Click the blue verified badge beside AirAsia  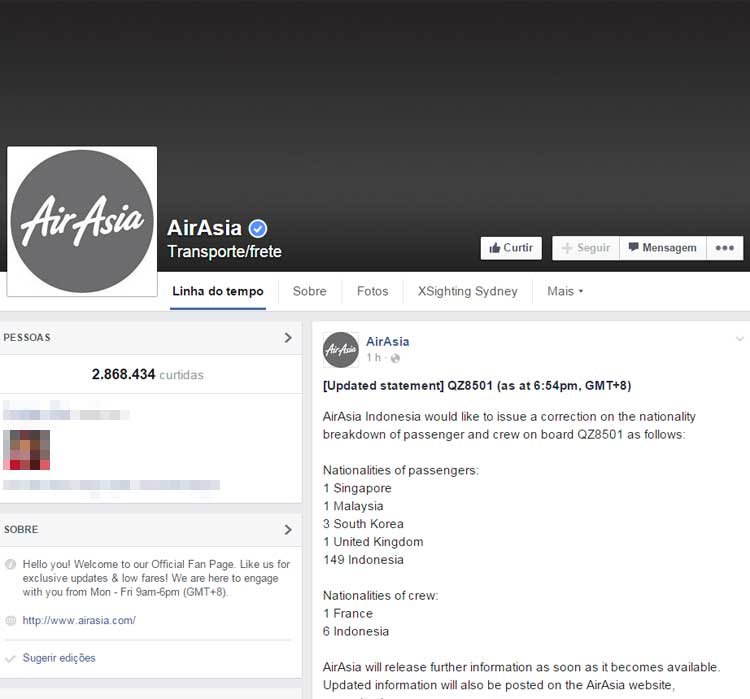point(258,229)
